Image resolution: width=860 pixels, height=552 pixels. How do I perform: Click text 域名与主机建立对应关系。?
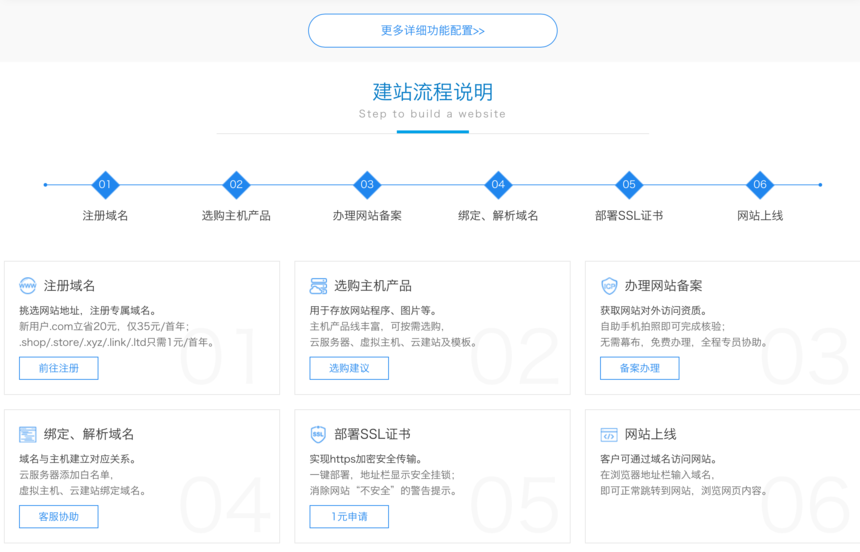coord(78,459)
